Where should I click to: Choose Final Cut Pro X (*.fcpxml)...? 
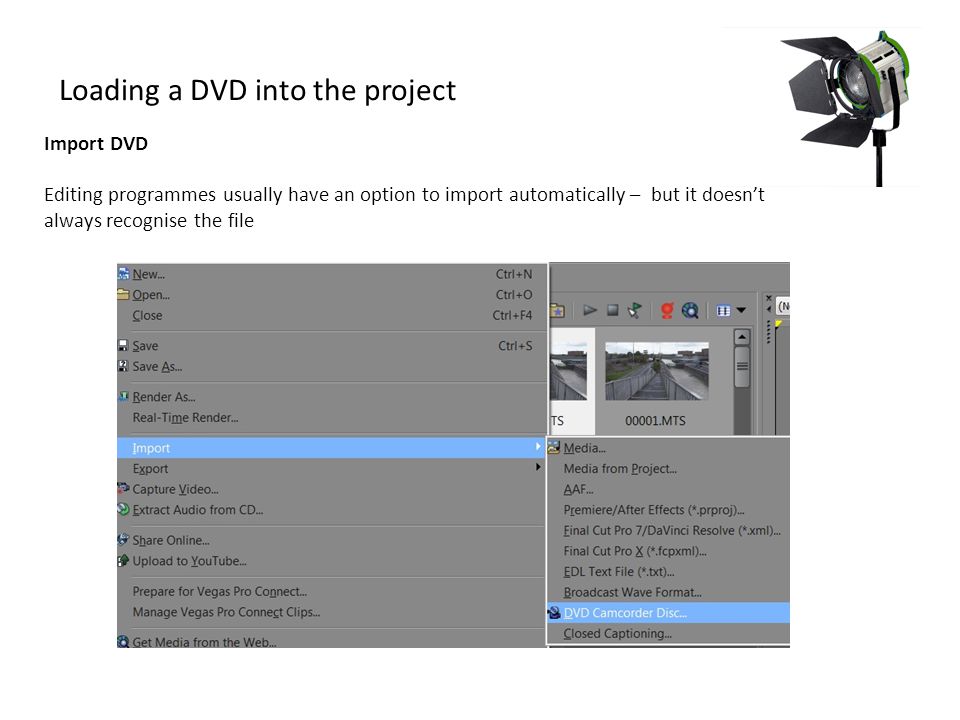pyautogui.click(x=669, y=551)
